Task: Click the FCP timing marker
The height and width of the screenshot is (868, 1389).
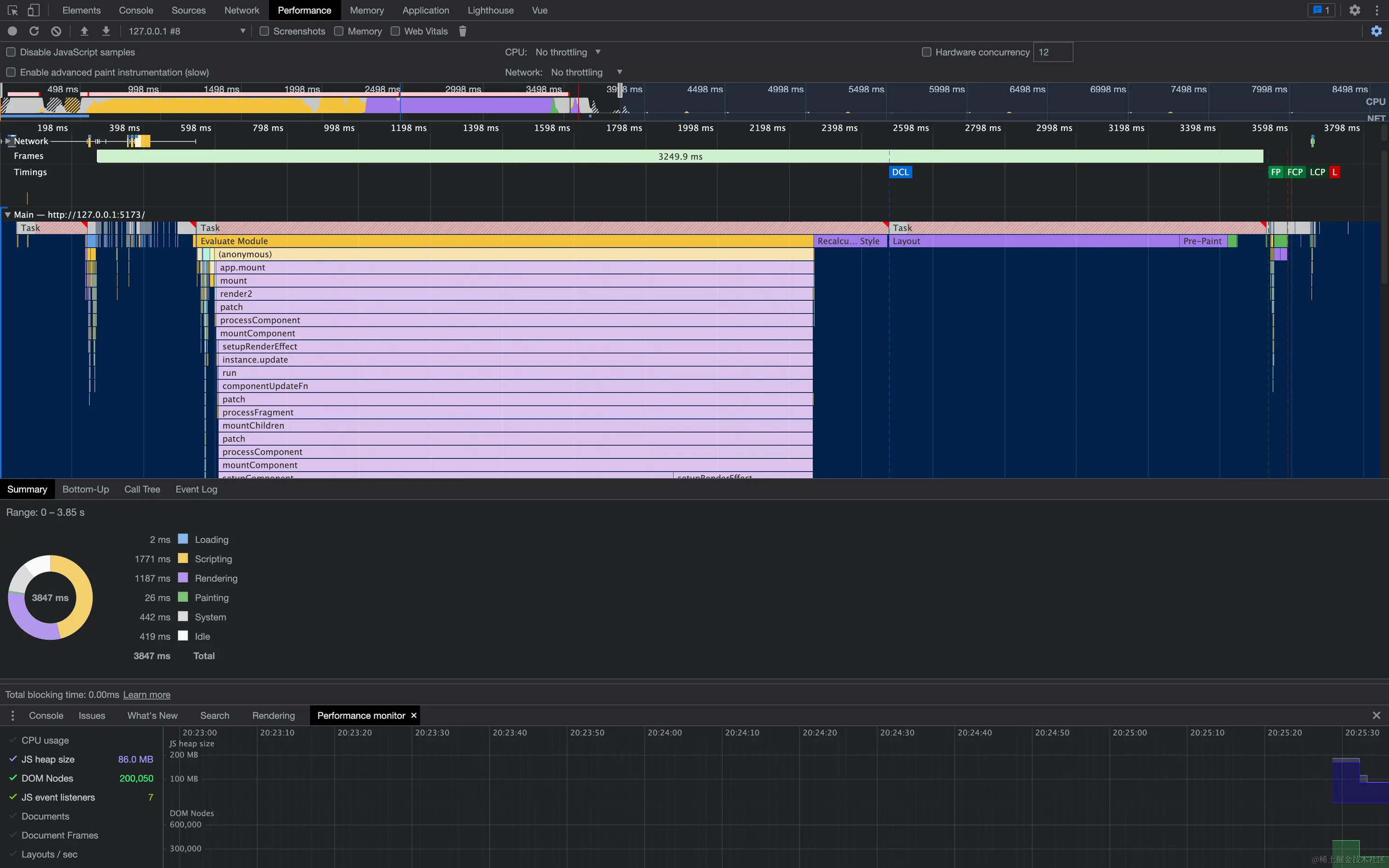Action: pyautogui.click(x=1295, y=172)
